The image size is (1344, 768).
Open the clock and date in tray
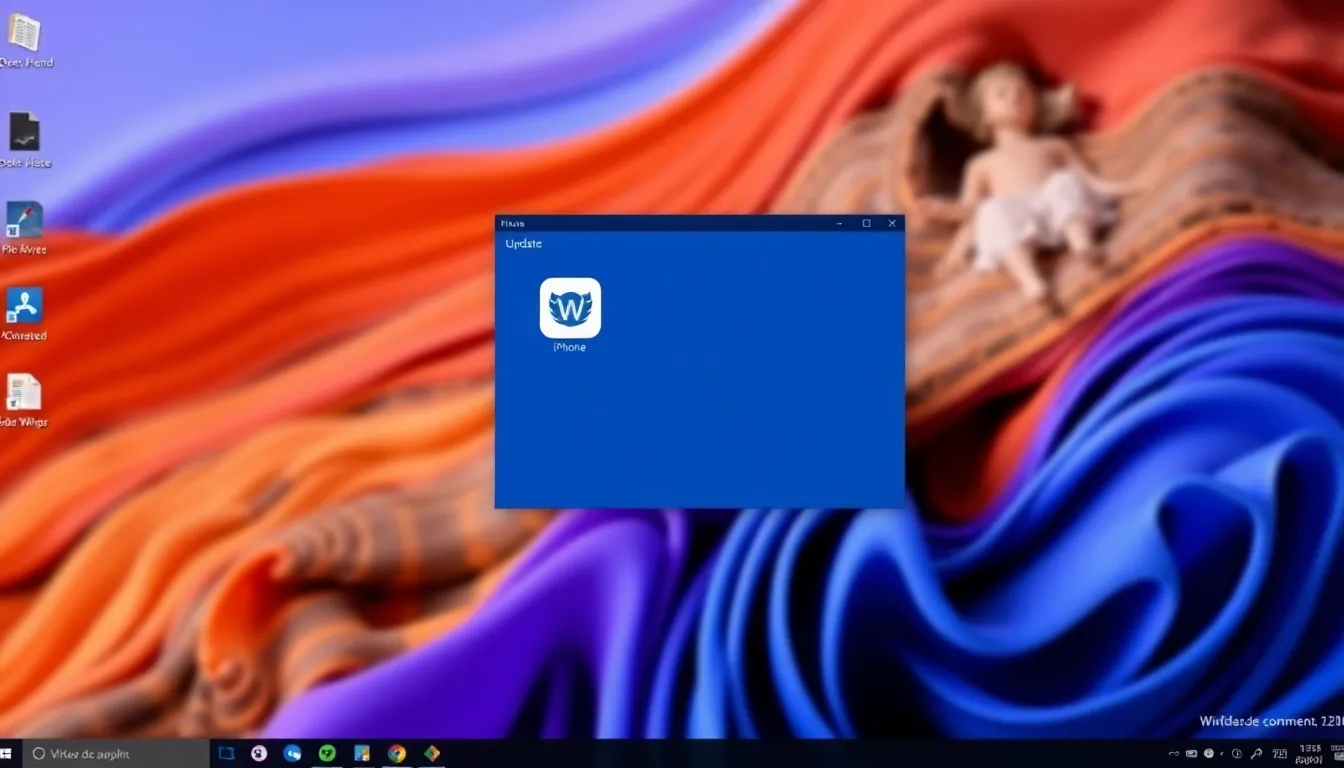(1308, 753)
